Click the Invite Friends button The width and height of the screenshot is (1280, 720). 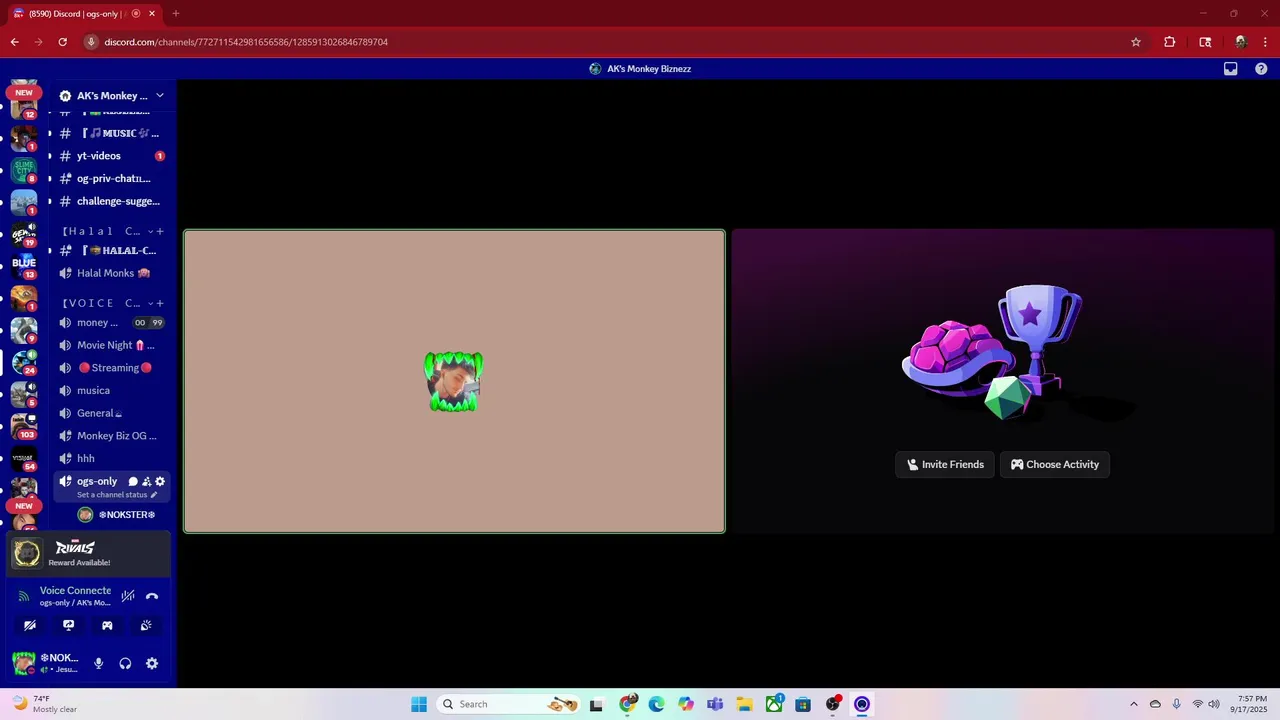coord(945,464)
